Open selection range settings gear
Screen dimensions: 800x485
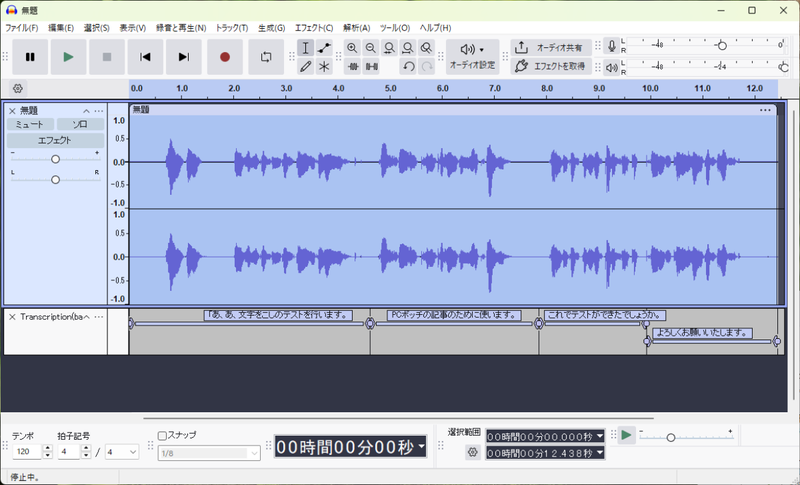click(472, 452)
